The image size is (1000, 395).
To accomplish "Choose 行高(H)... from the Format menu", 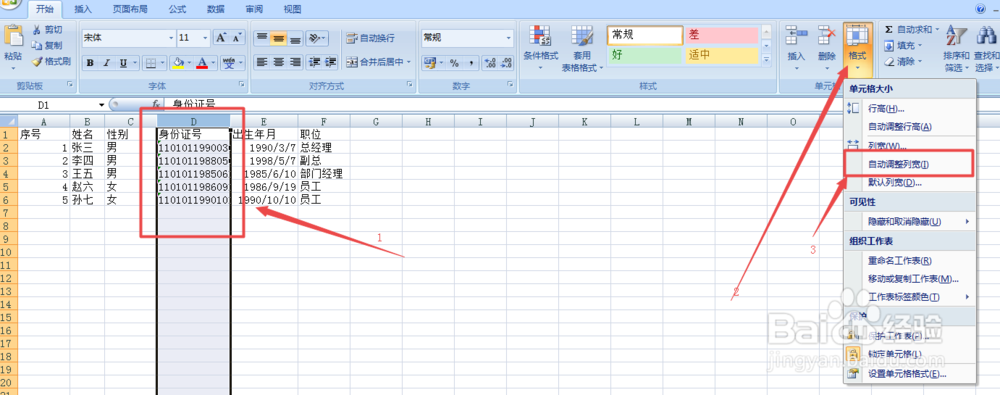I will pos(909,109).
